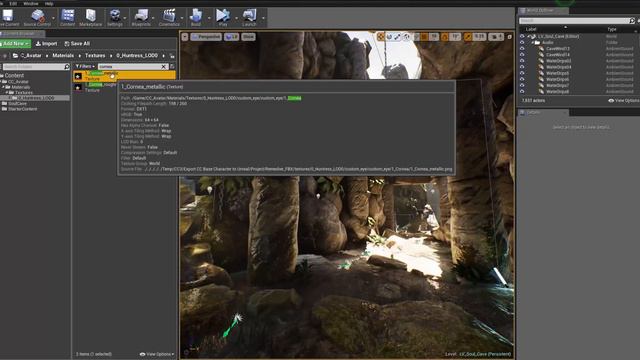Select the World Outliner tab
The height and width of the screenshot is (360, 640).
542,11
